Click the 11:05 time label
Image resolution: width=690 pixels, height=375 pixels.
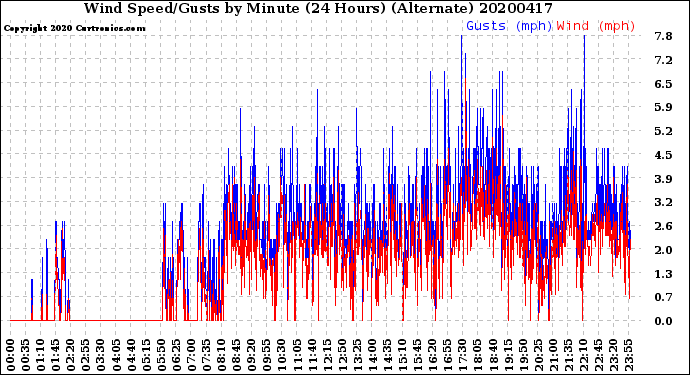pyautogui.click(x=297, y=355)
